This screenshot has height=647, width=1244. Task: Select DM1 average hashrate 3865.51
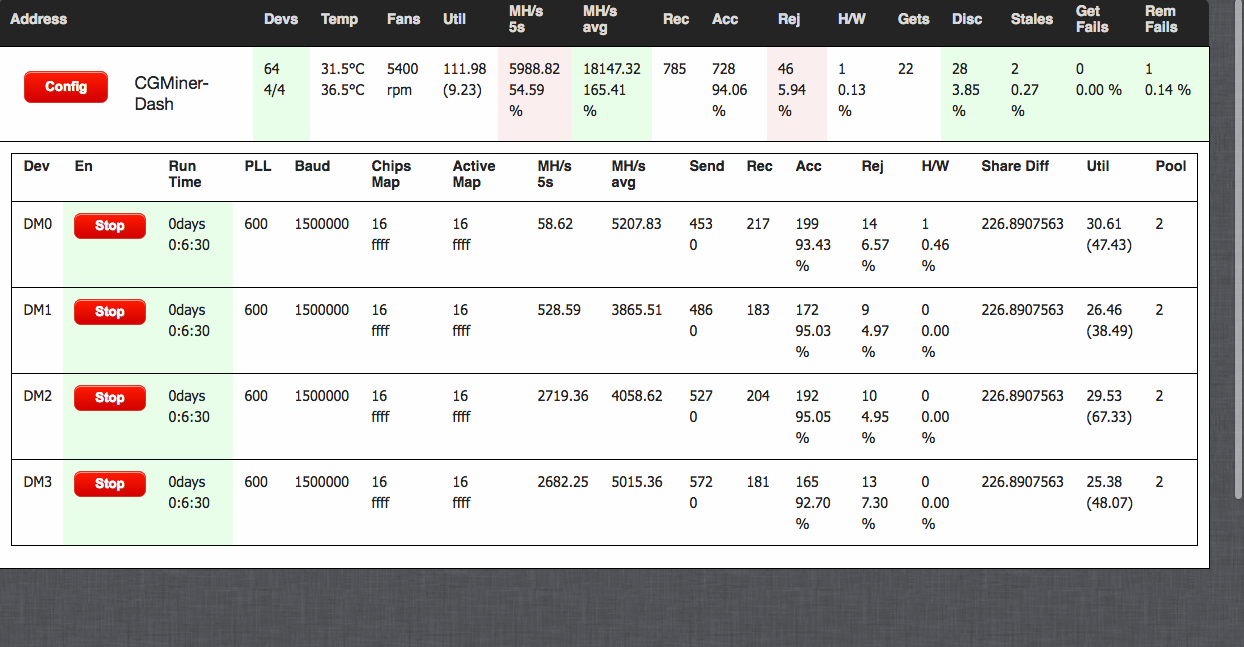637,310
